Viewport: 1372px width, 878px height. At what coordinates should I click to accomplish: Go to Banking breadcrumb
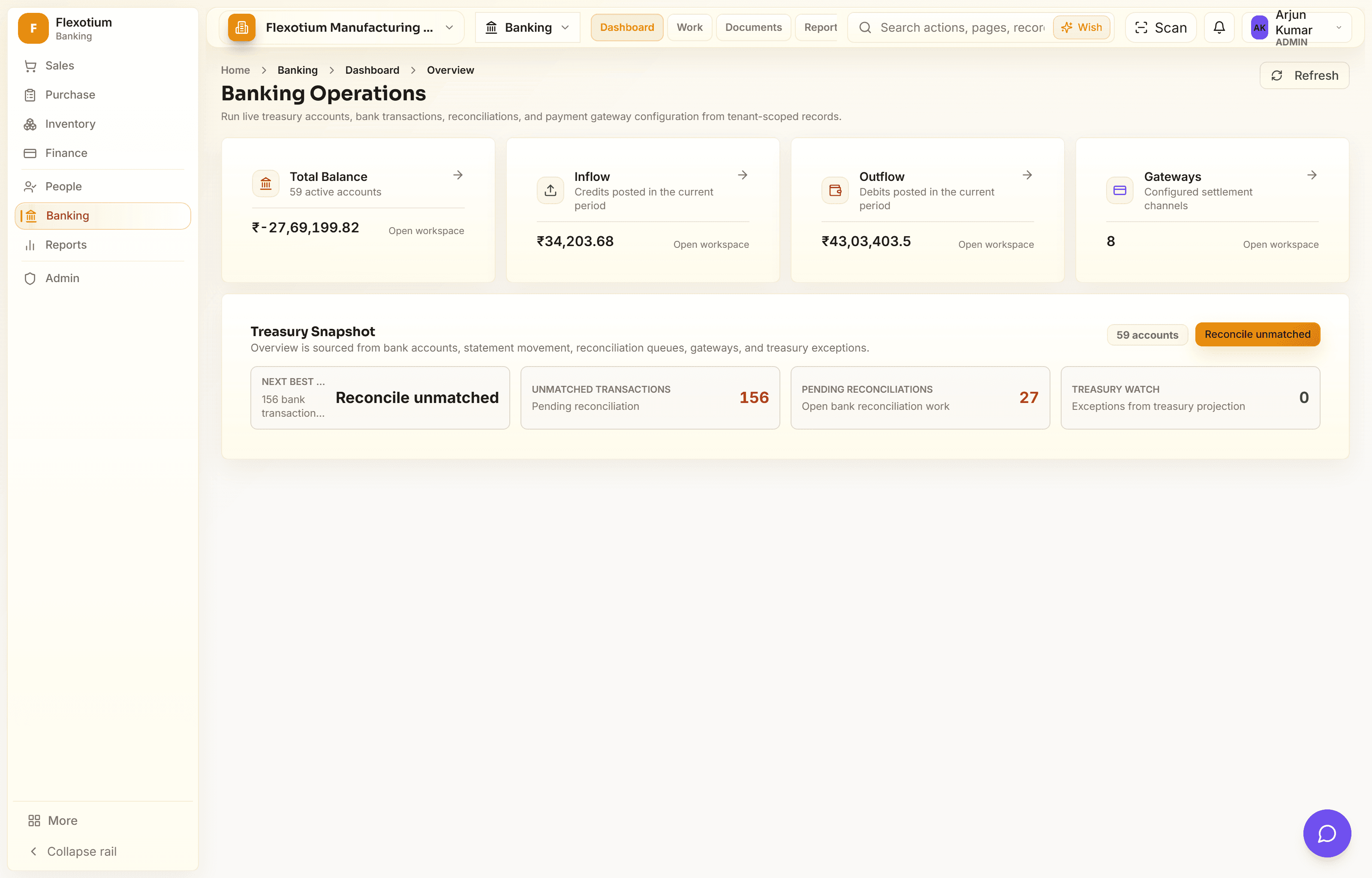click(x=298, y=70)
